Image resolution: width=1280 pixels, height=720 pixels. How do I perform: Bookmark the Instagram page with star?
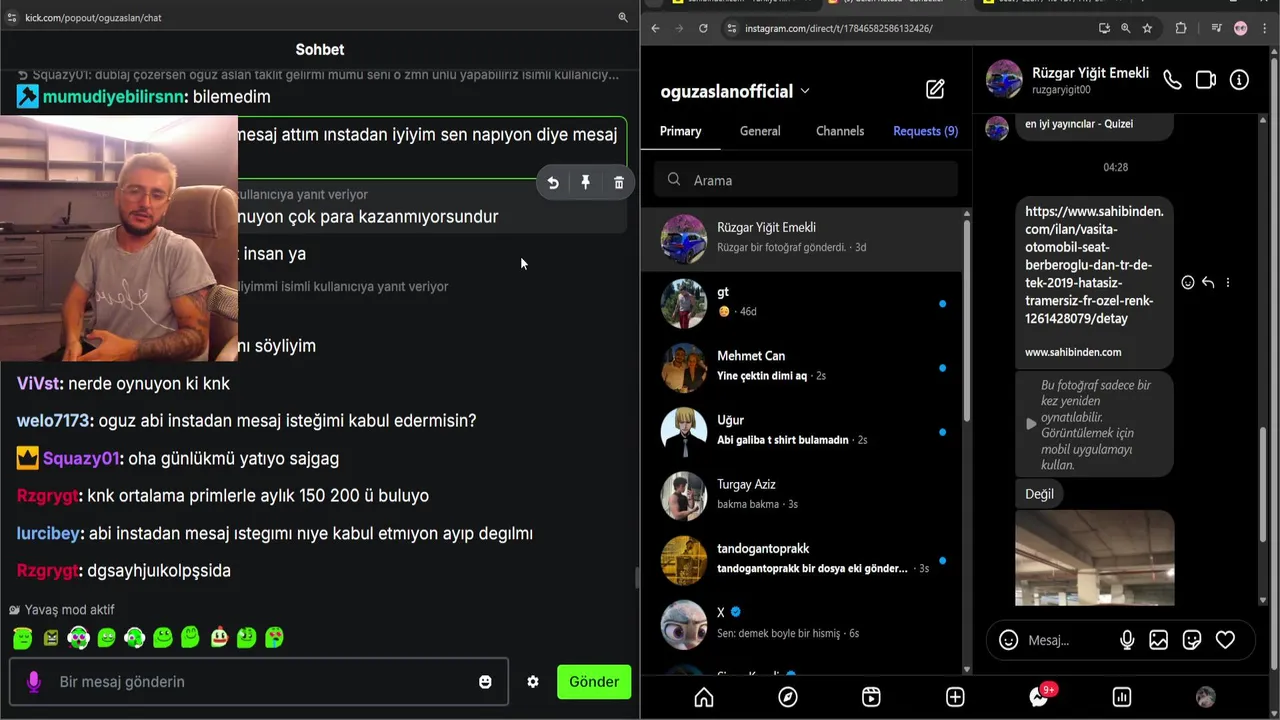point(1147,28)
